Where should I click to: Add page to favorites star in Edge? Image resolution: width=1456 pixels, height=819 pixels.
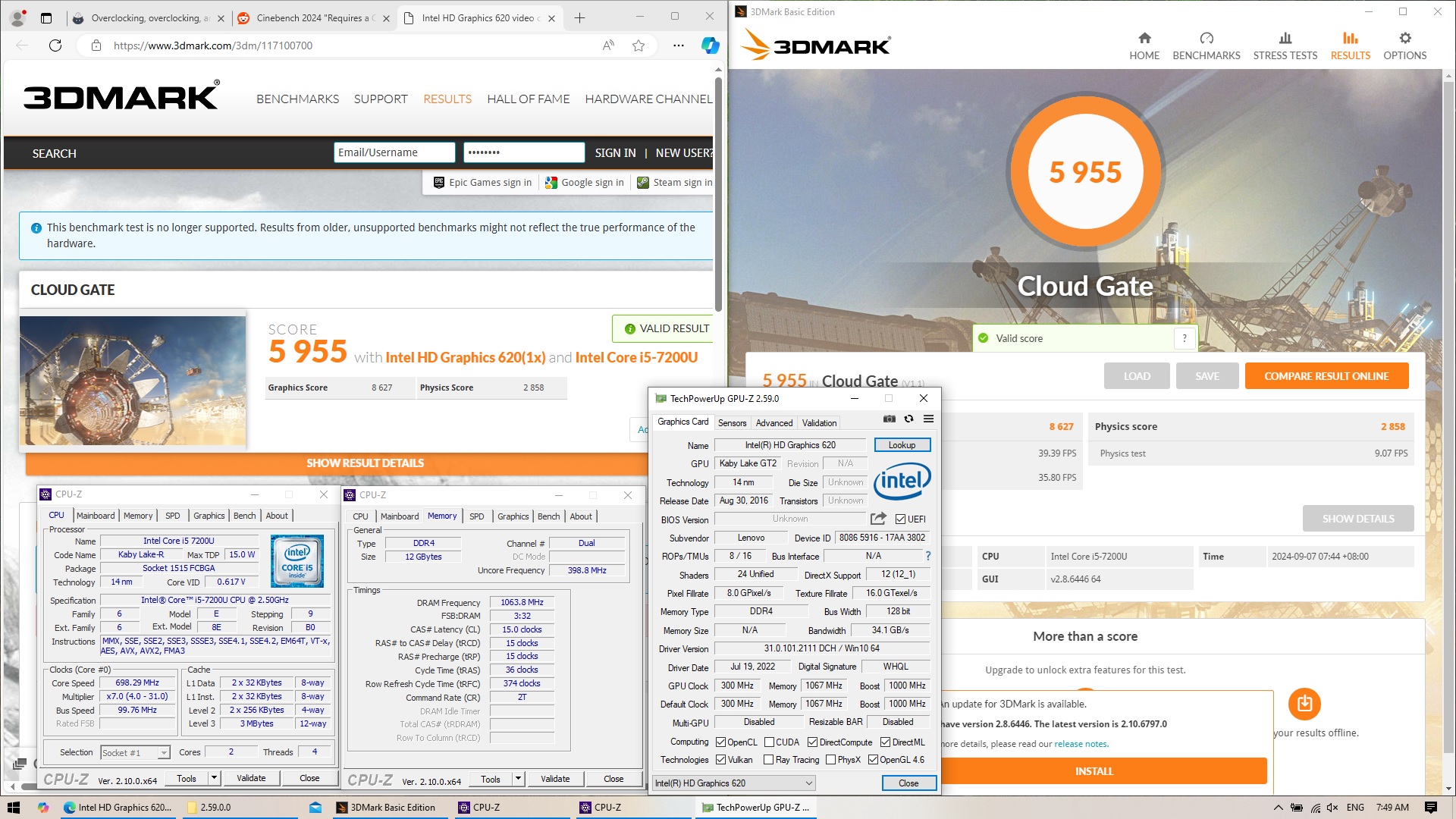click(x=639, y=45)
